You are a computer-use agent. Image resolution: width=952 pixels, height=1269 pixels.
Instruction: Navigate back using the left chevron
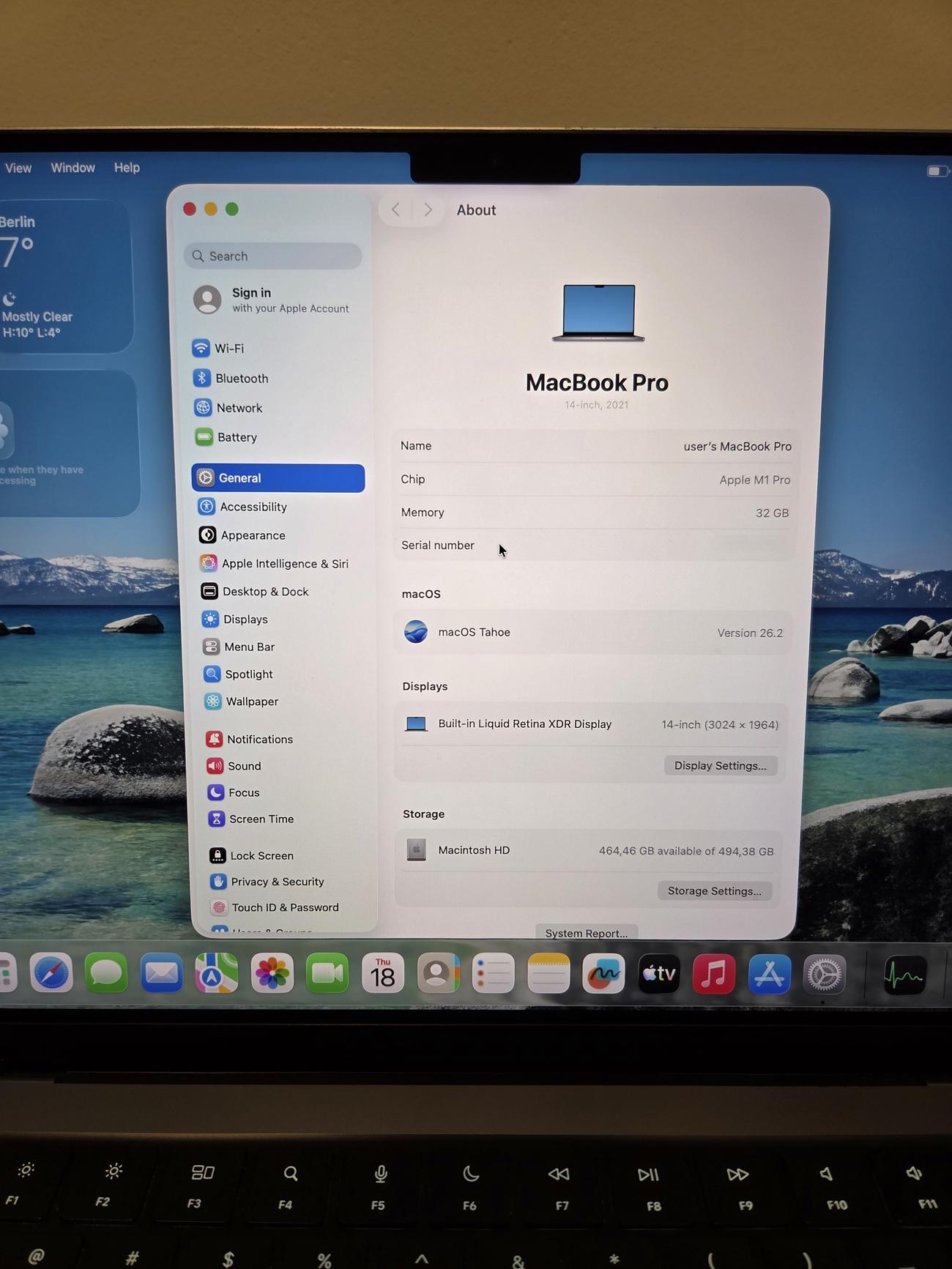pyautogui.click(x=395, y=210)
